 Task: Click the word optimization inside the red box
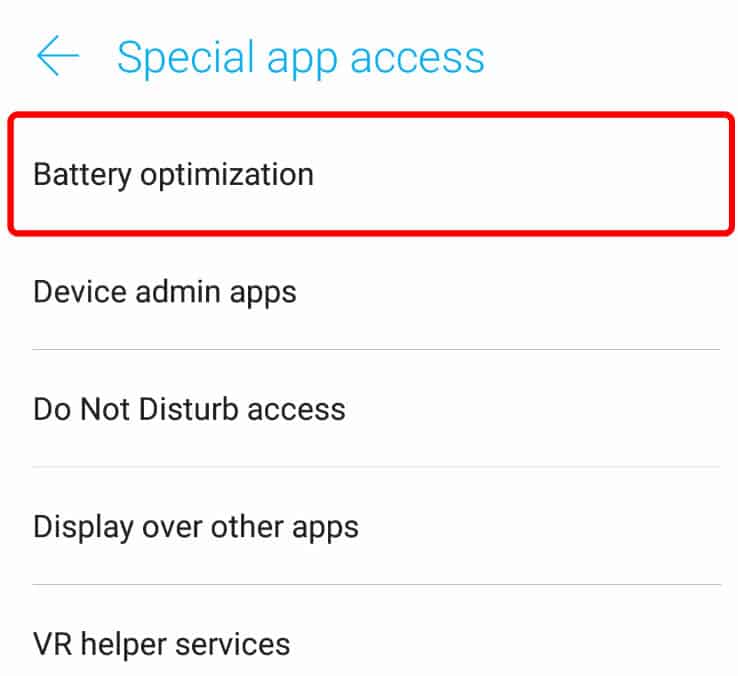[227, 175]
